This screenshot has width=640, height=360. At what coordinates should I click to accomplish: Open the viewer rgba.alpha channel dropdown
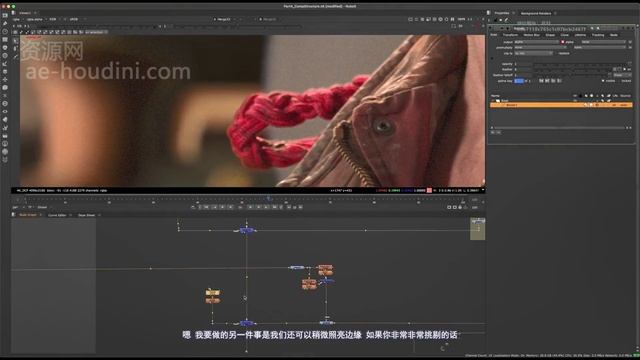[x=36, y=19]
